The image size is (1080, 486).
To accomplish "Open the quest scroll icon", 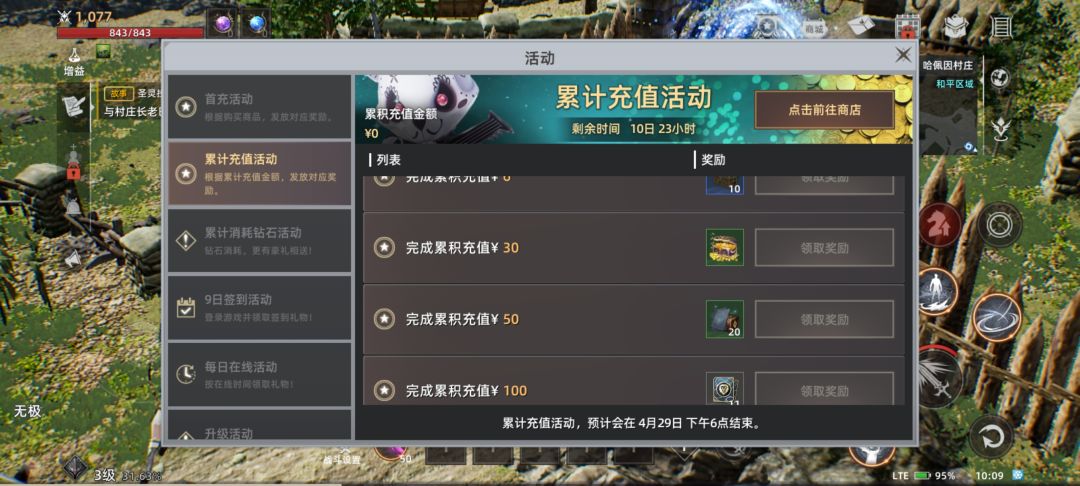I will 74,105.
